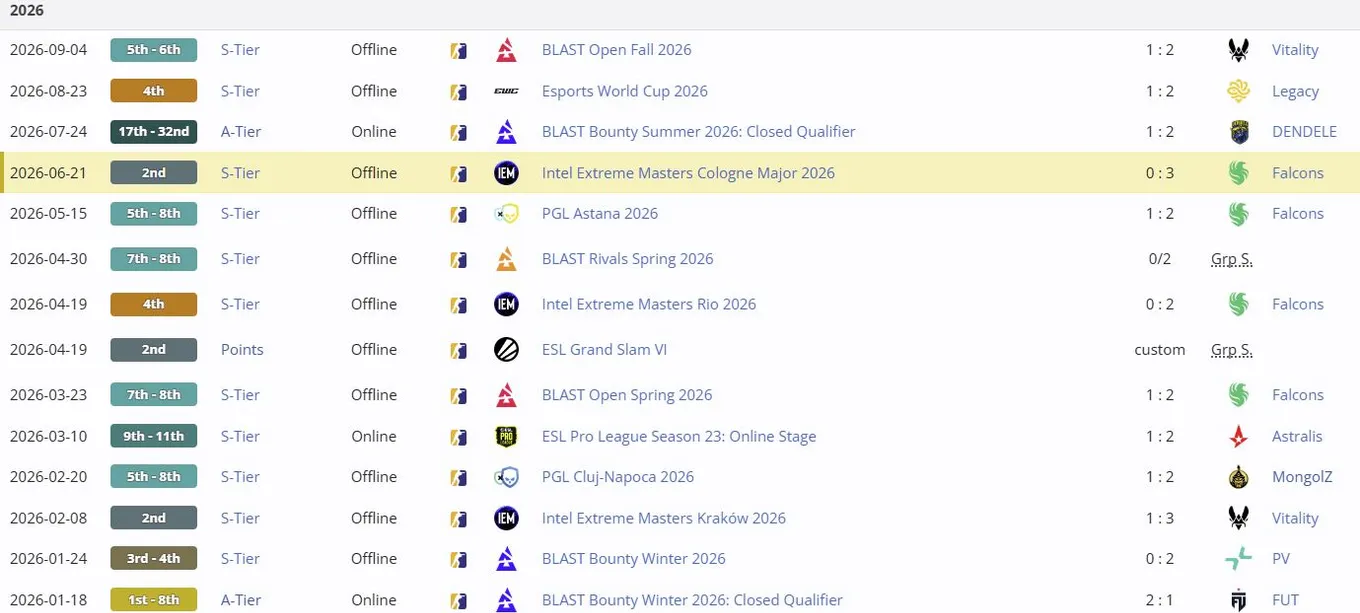Open Astralis team link
Screen dimensions: 1360x613
[1297, 437]
